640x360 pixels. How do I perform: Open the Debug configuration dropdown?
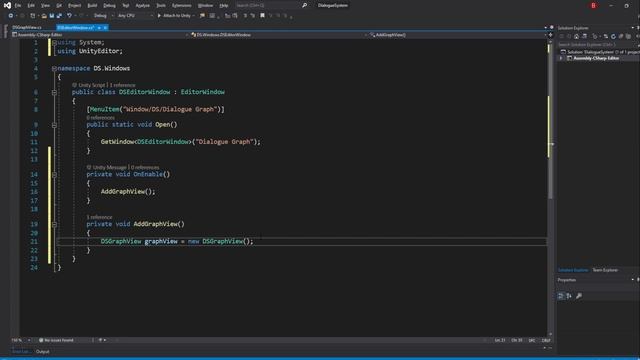[103, 16]
